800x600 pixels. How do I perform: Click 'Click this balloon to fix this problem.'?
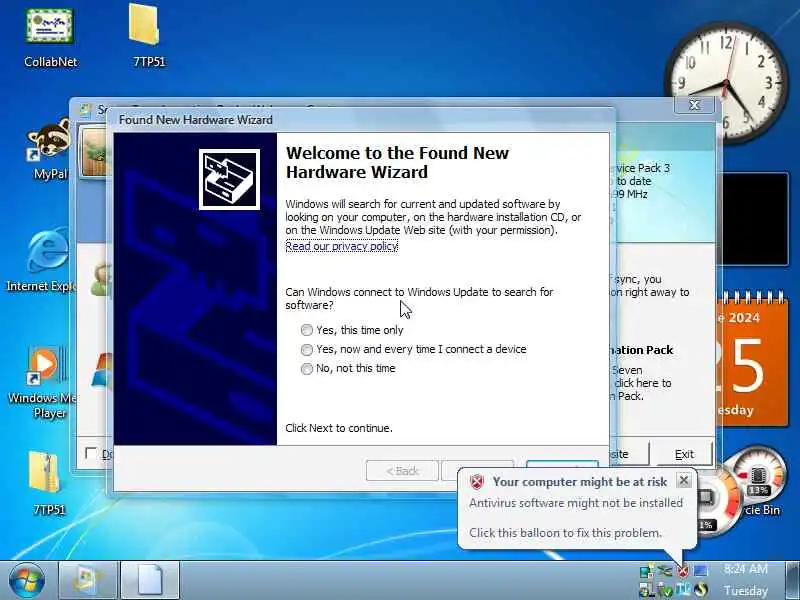click(x=565, y=533)
